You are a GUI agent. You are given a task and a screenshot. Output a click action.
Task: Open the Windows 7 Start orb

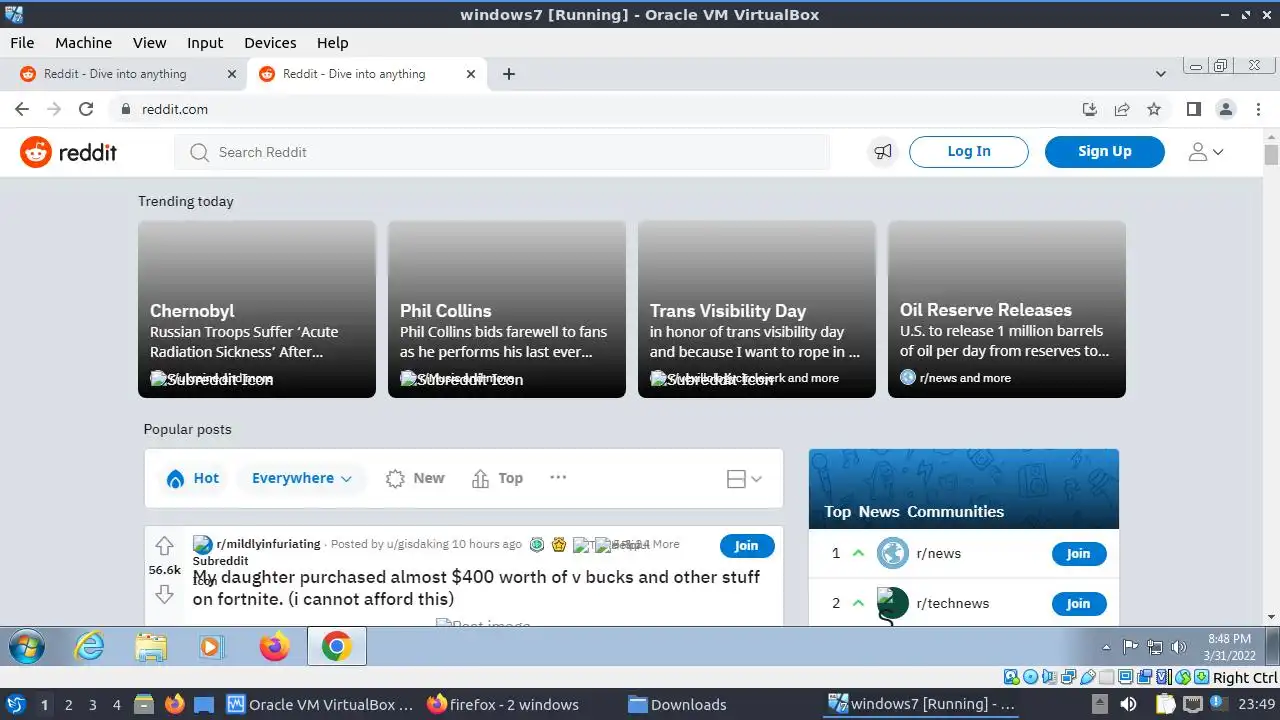point(26,647)
